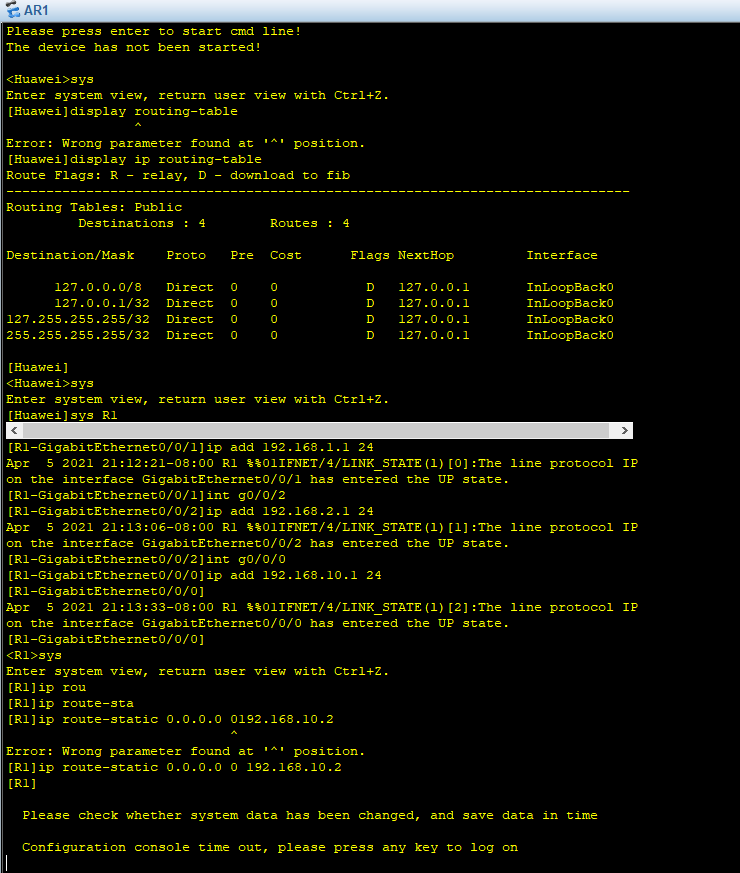Click the '[R1]ip route-sta' line
740x873 pixels.
[70, 703]
